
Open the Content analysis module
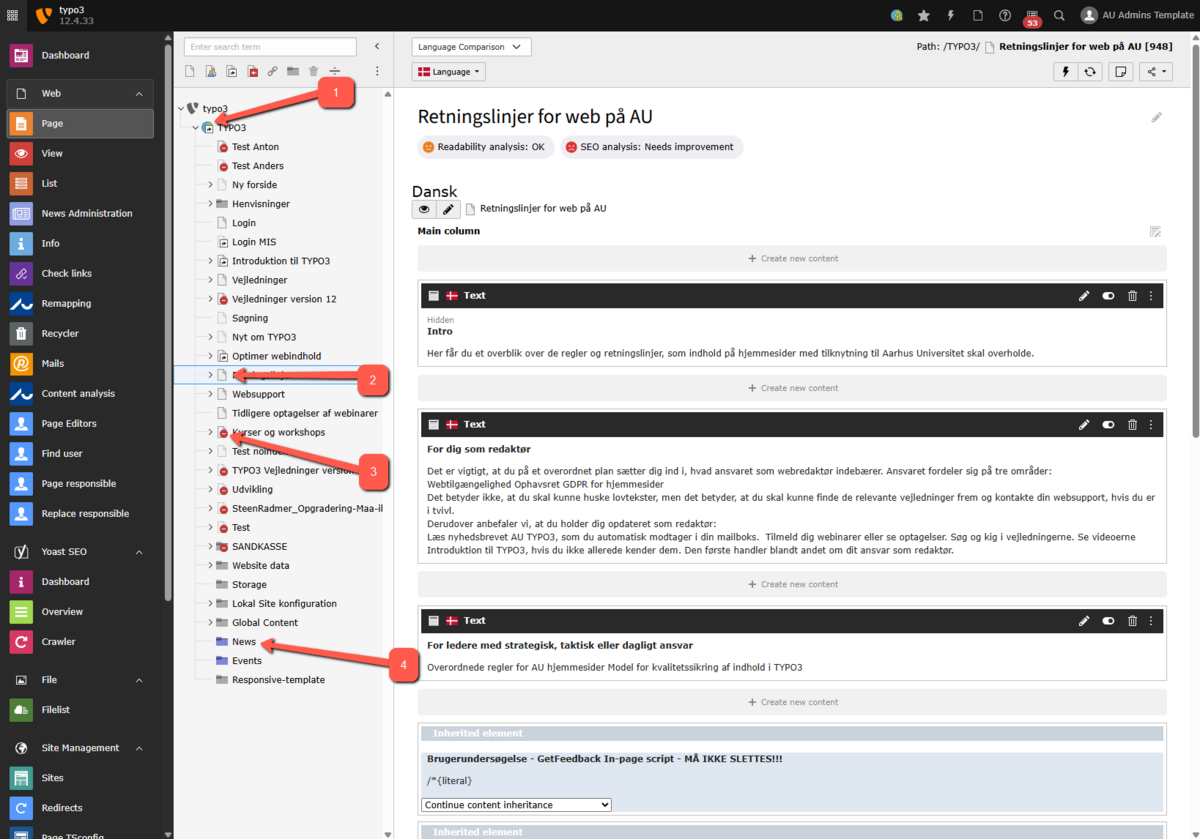tap(80, 393)
